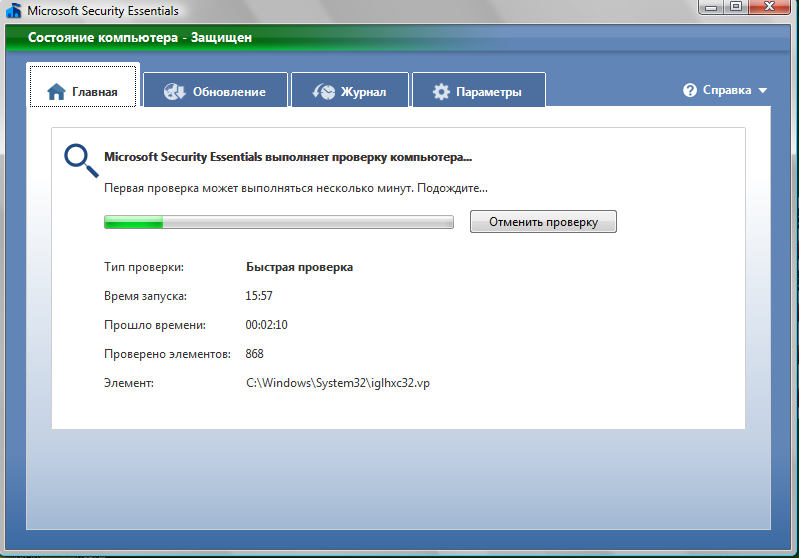Click the file path C:\Windows\System32\iglhxc32.vp
799x558 pixels.
(338, 383)
